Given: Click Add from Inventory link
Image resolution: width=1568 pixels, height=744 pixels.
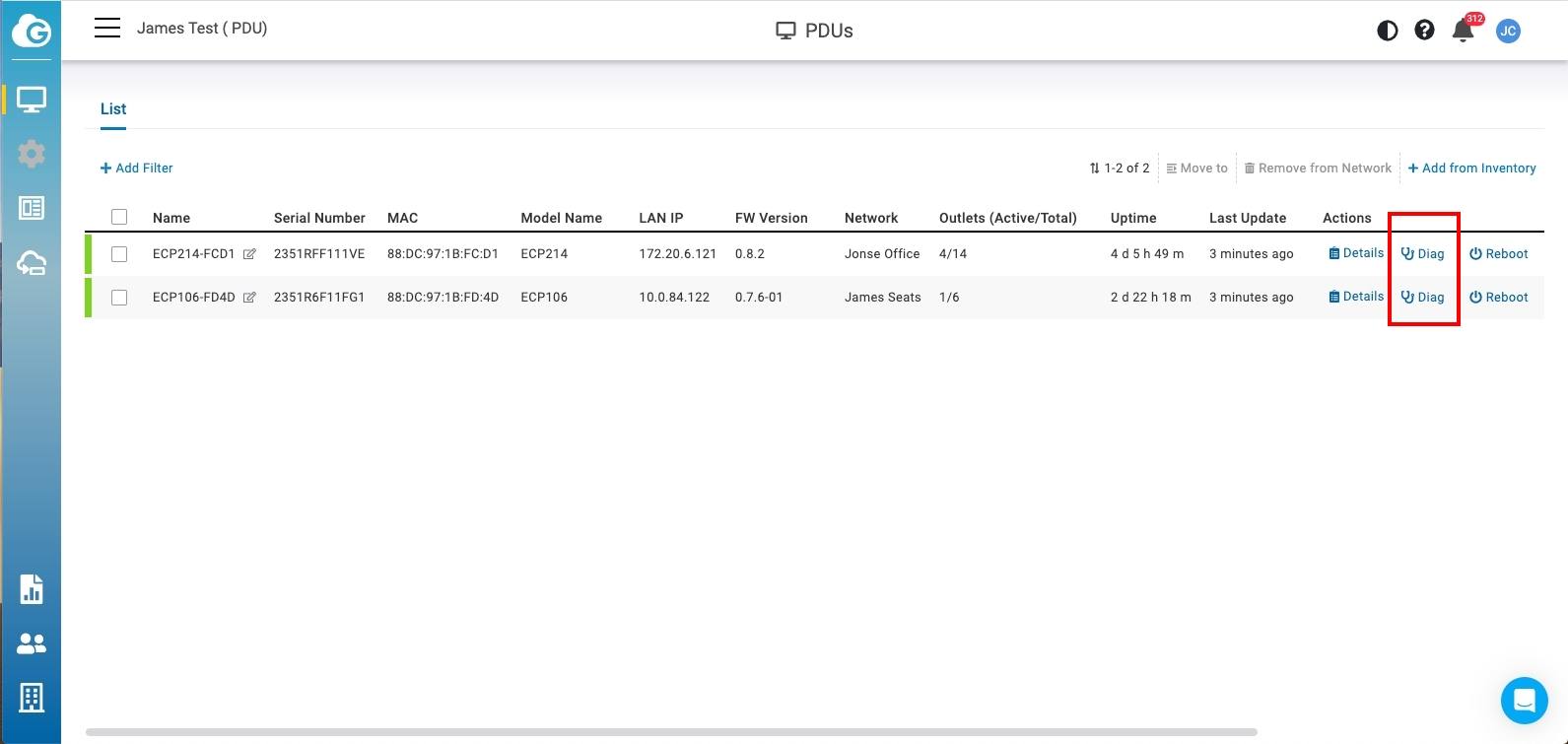Looking at the screenshot, I should (x=1471, y=169).
